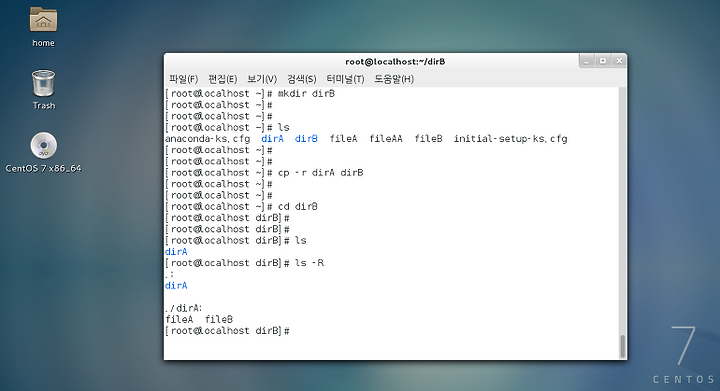Open the 터미널(T) menu

point(345,79)
